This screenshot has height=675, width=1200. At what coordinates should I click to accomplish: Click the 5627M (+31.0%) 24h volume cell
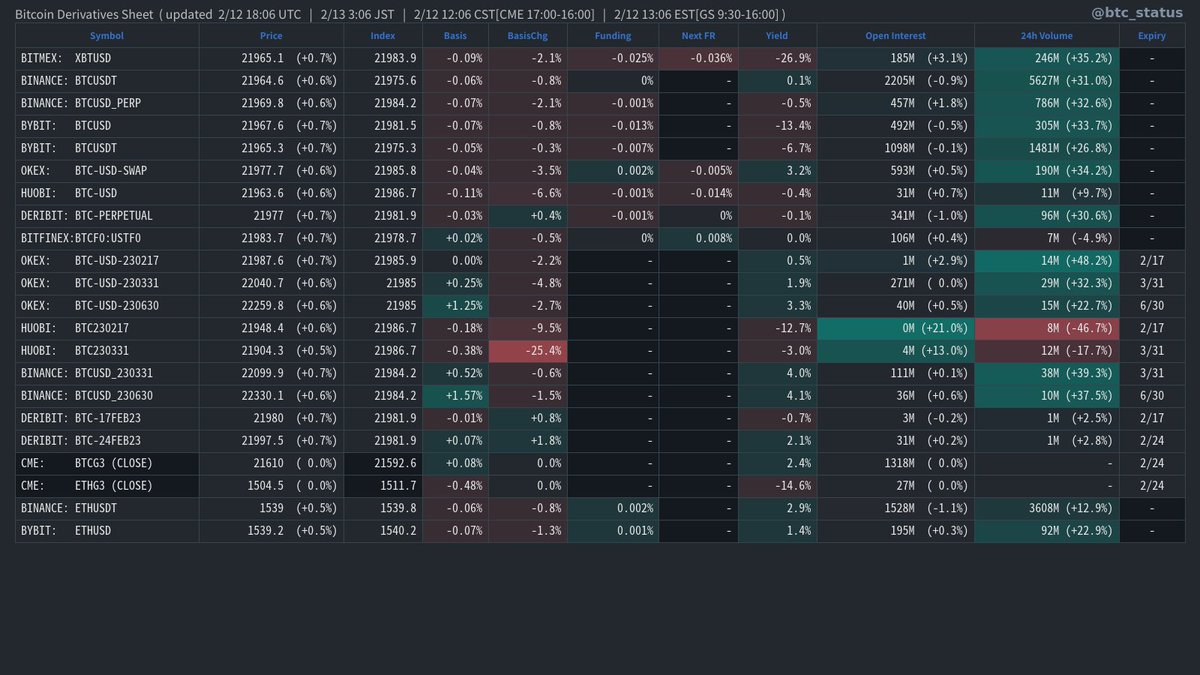(x=1047, y=81)
